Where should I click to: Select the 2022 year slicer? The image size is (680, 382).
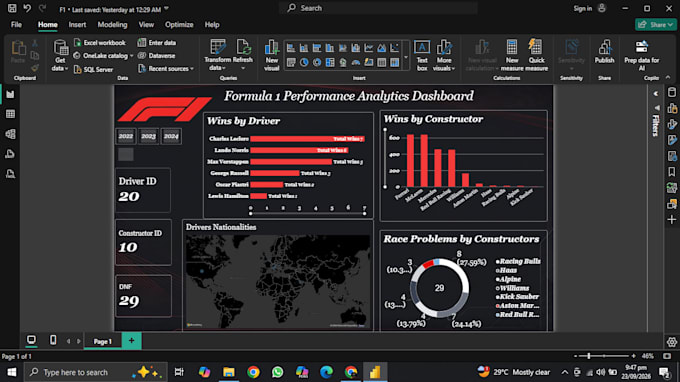[126, 136]
